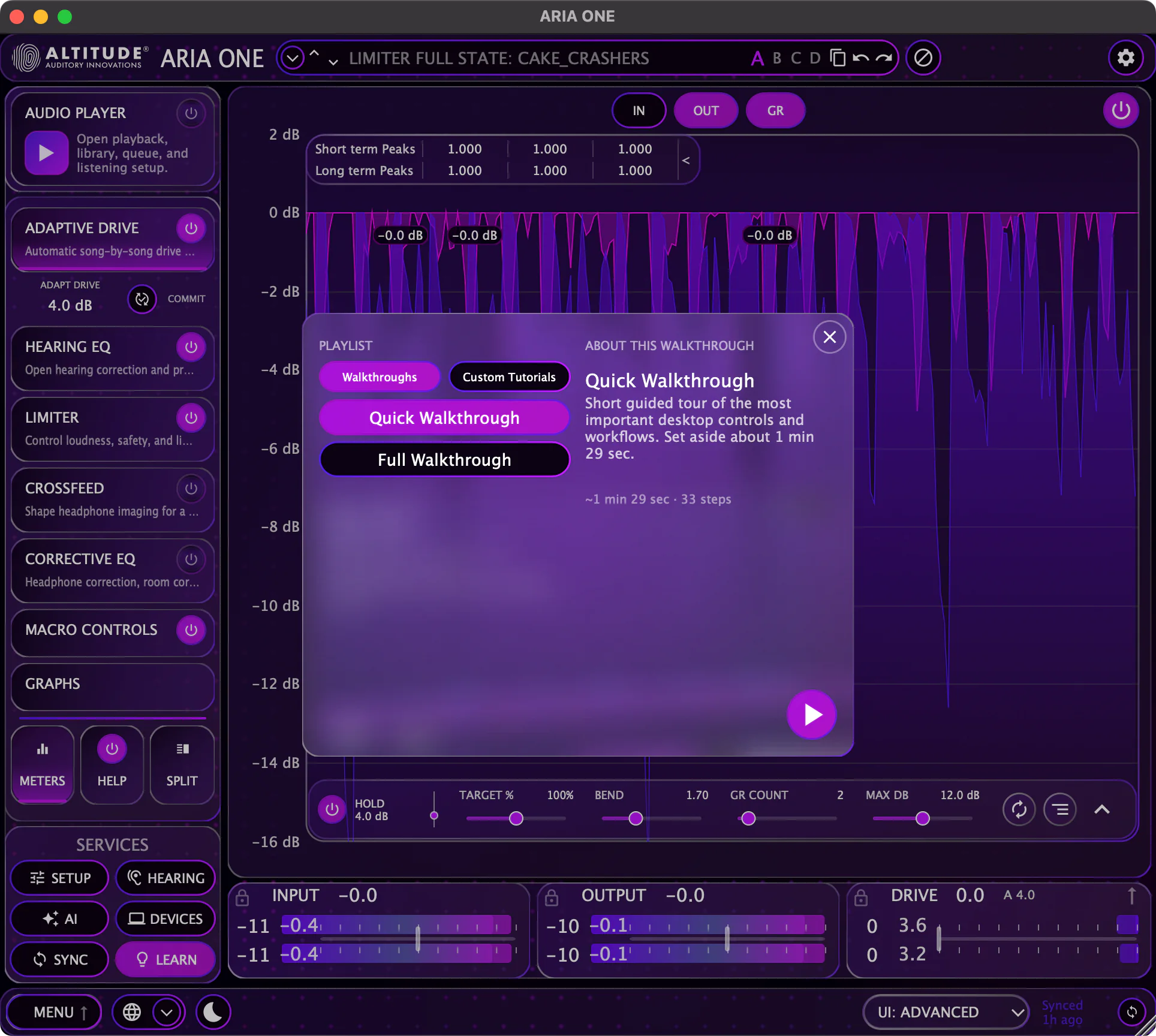Adjust the TARGET % slider

pos(516,818)
